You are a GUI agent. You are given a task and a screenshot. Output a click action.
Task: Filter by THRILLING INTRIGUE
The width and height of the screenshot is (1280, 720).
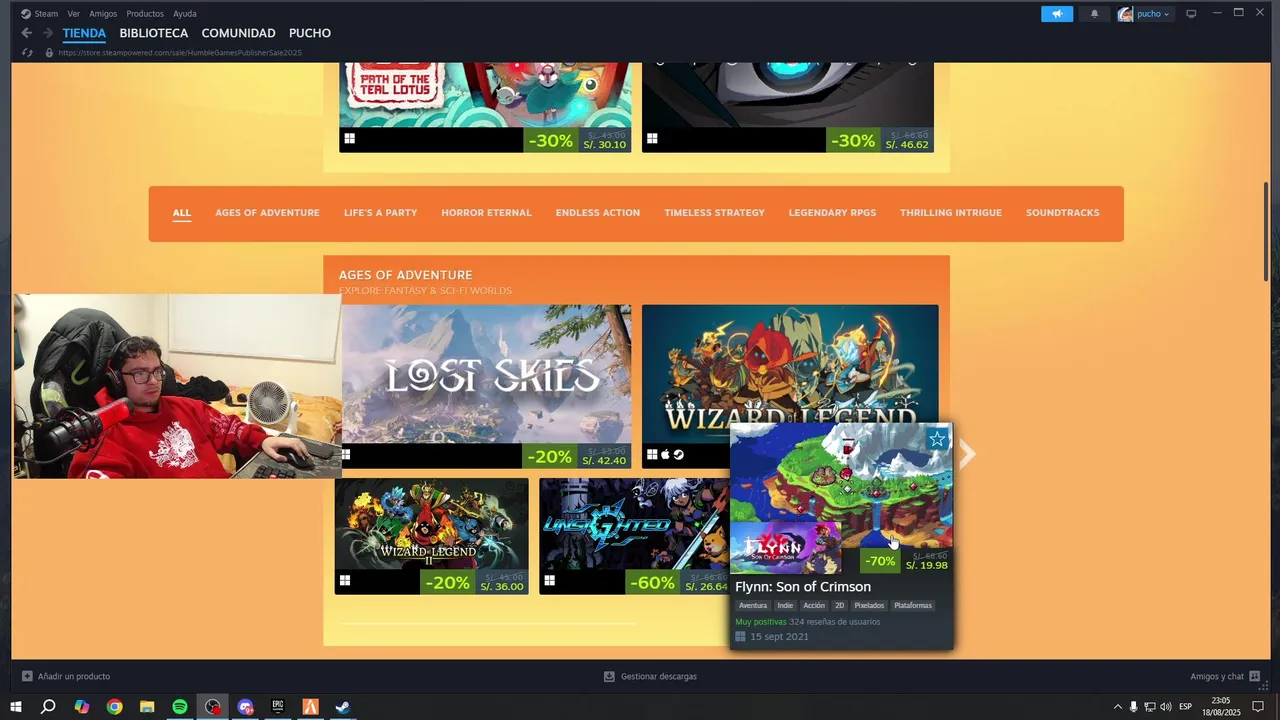pyautogui.click(x=951, y=213)
